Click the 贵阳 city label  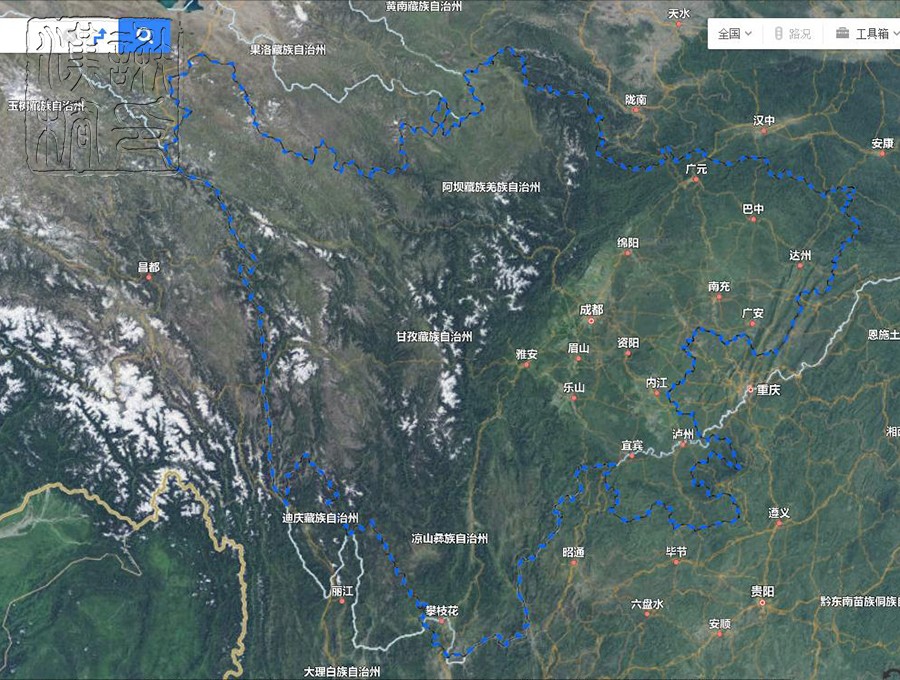pos(762,592)
